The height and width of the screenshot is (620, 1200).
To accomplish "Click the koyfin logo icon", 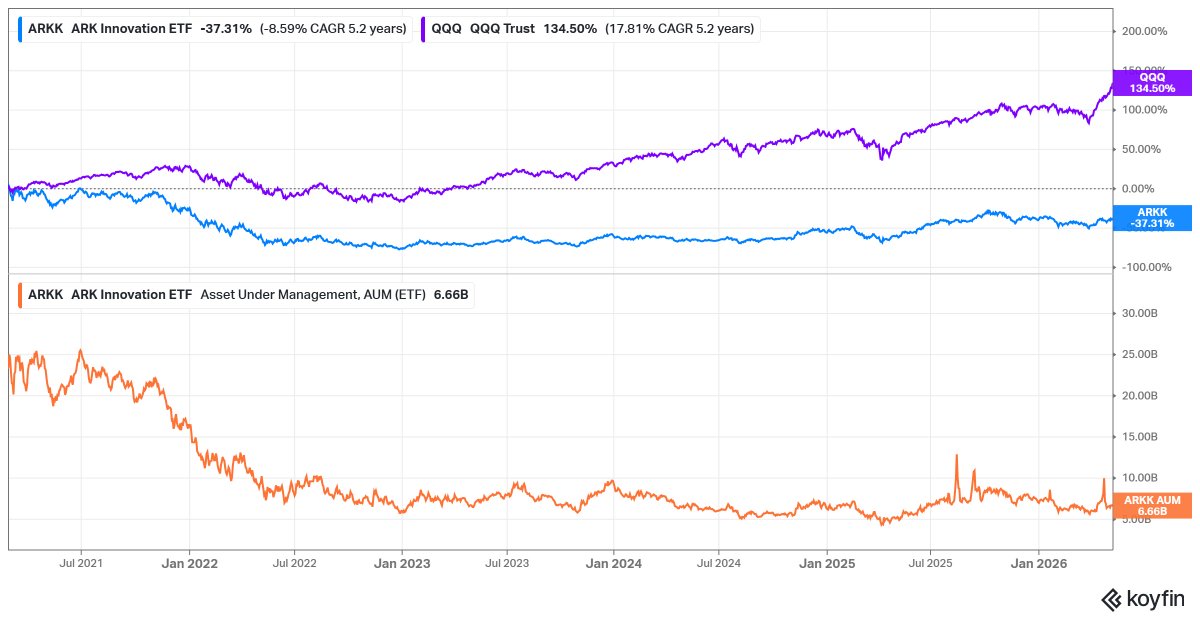I will click(1111, 599).
